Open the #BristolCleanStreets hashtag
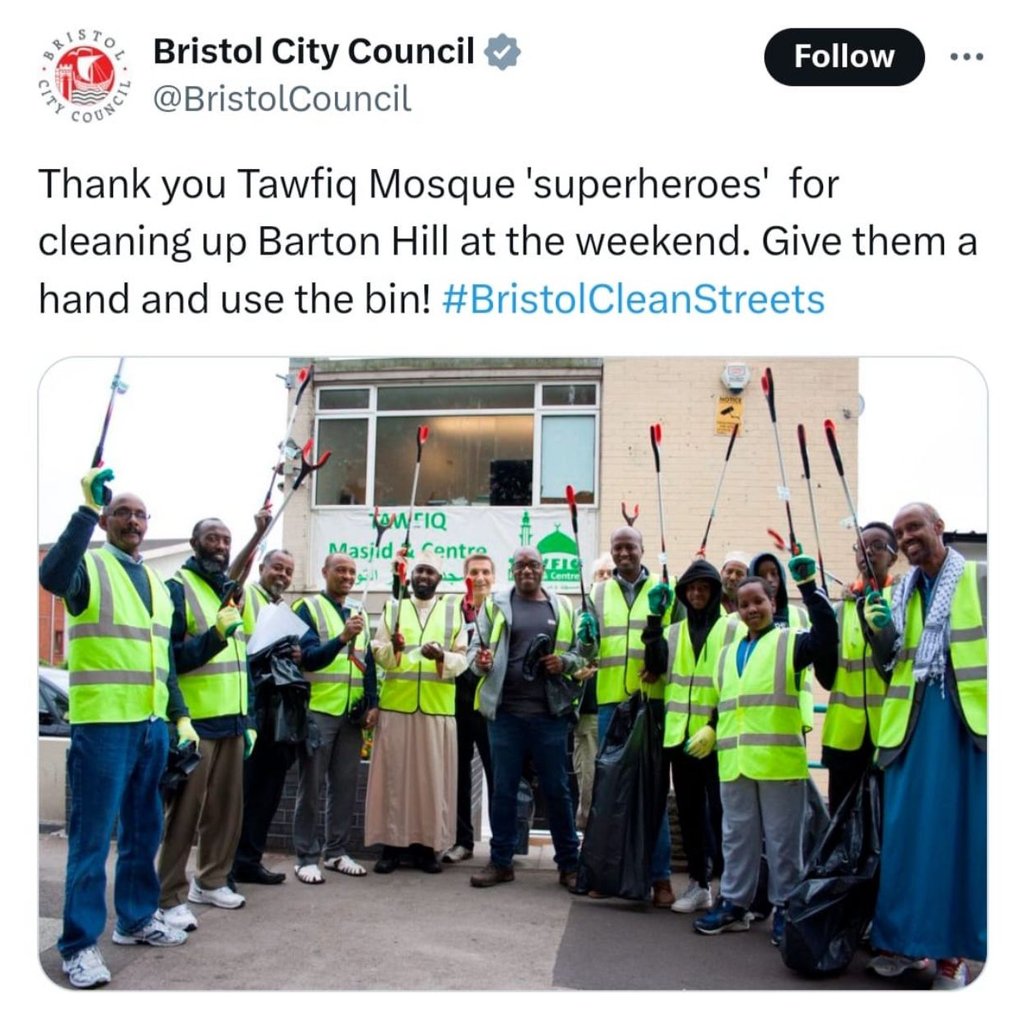The width and height of the screenshot is (1024, 1009). (633, 299)
